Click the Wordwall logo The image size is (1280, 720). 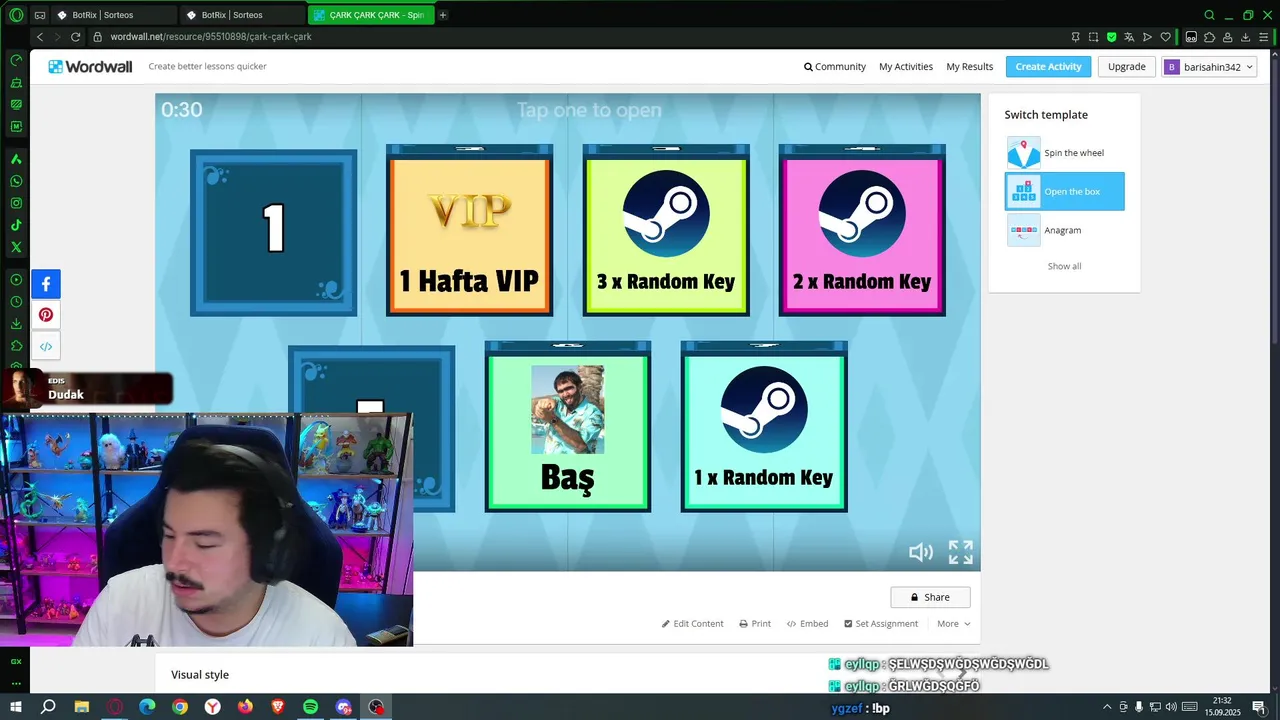[x=90, y=66]
